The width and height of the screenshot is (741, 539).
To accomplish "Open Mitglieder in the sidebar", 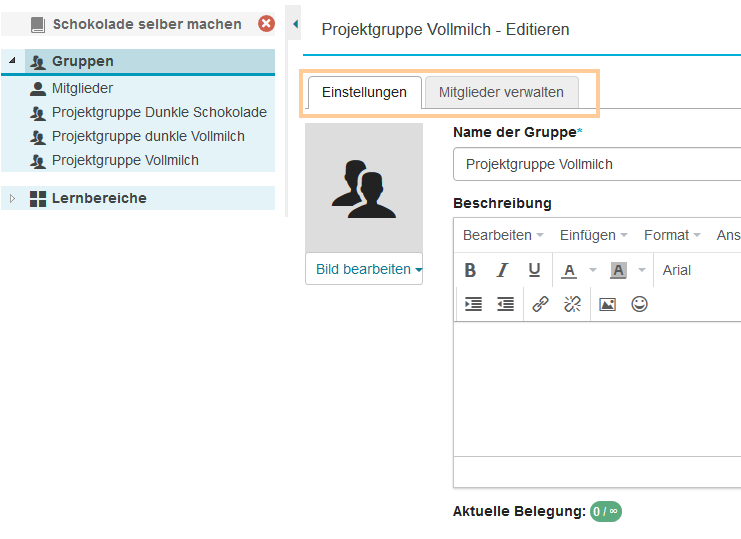I will coord(82,88).
